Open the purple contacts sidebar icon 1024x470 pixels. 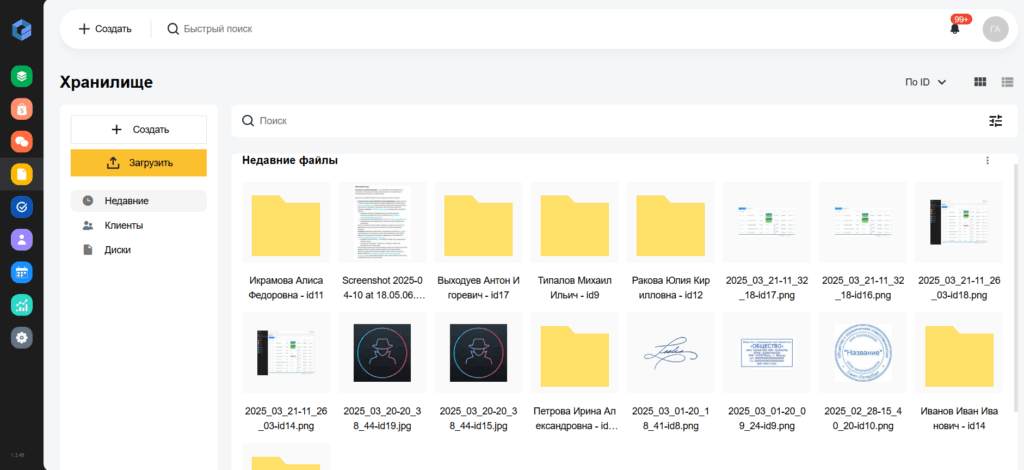point(22,240)
